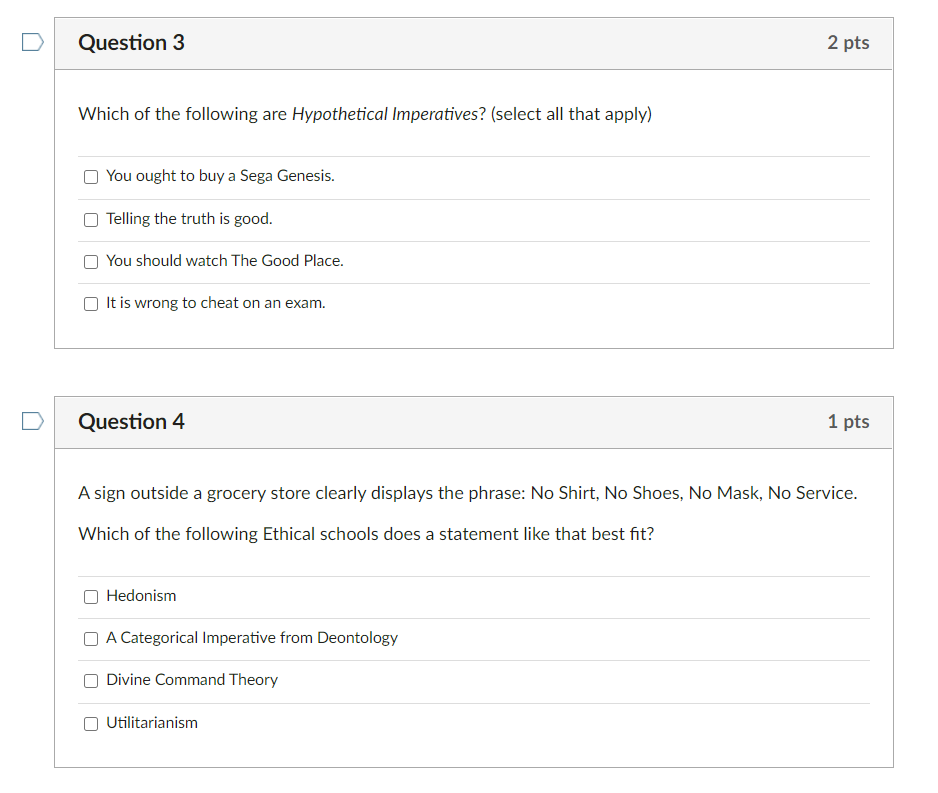
Task: Click the '2 pts' label on Question 3
Action: (x=848, y=43)
